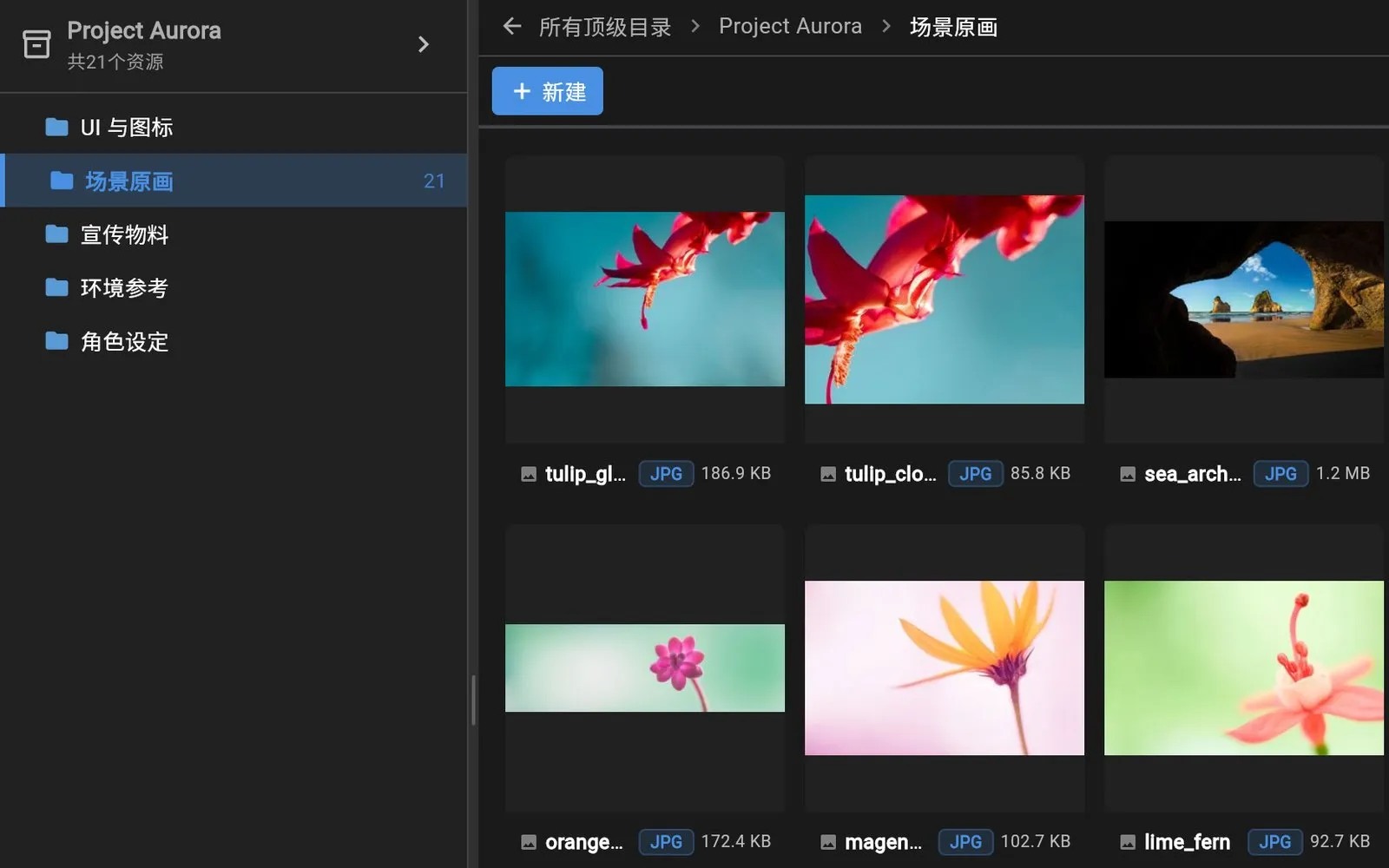The height and width of the screenshot is (868, 1389).
Task: Click the image icon beside lime_fern
Action: click(x=1128, y=842)
